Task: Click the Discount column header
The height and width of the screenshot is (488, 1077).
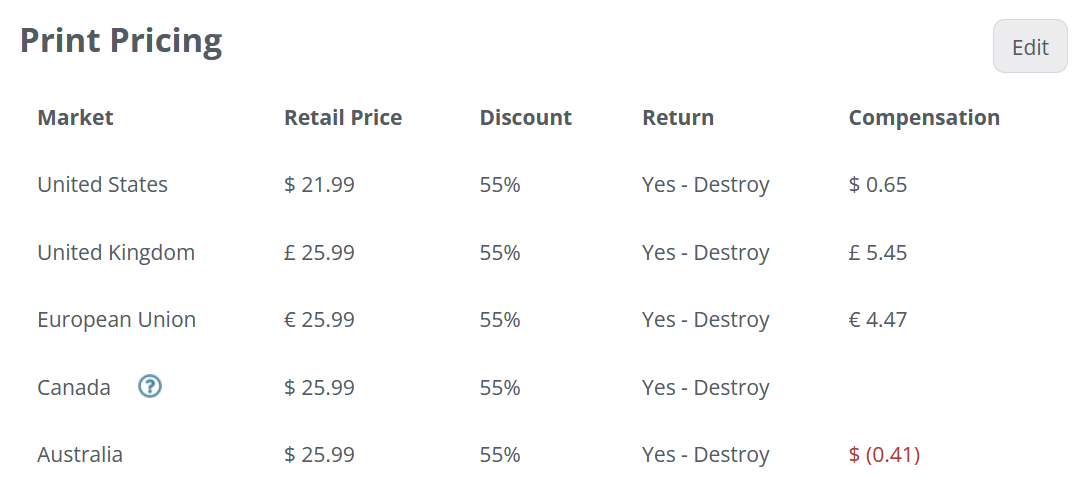Action: [525, 118]
